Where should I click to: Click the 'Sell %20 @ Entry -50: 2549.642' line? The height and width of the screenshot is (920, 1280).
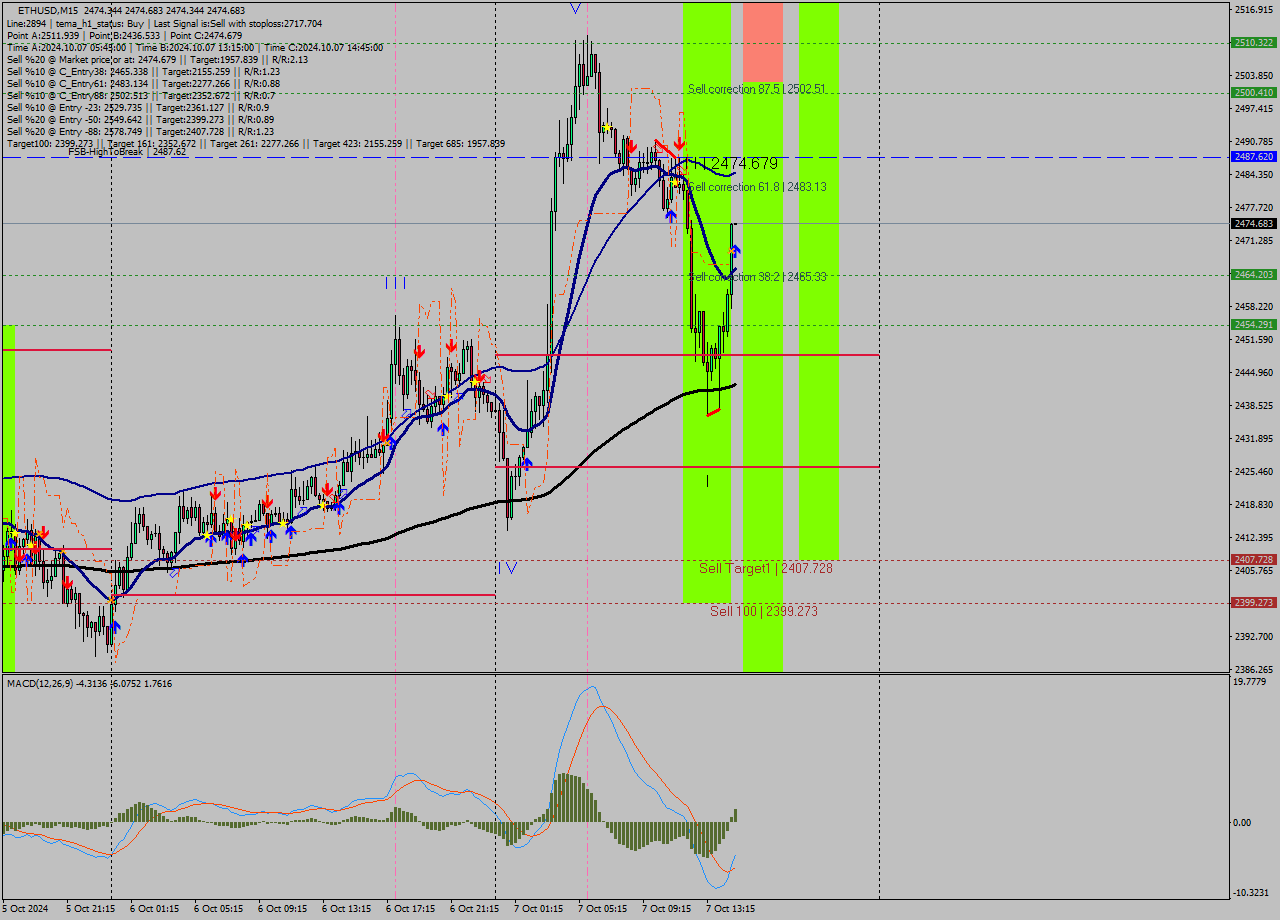140,119
